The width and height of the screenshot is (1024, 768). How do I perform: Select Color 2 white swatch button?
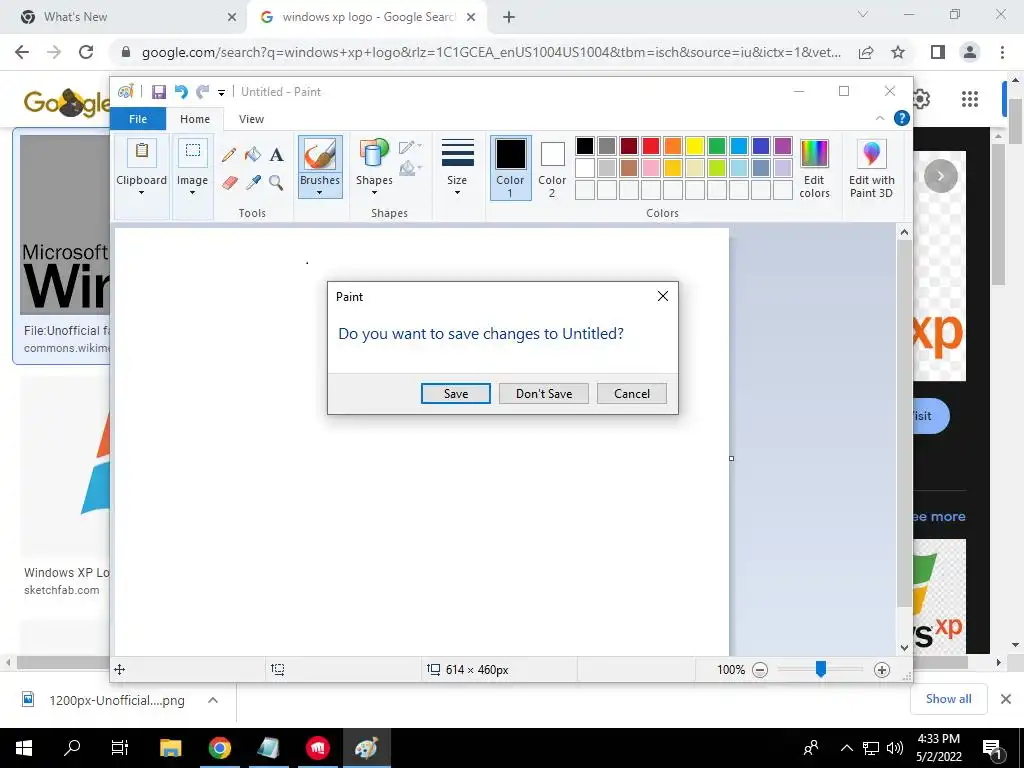click(552, 167)
